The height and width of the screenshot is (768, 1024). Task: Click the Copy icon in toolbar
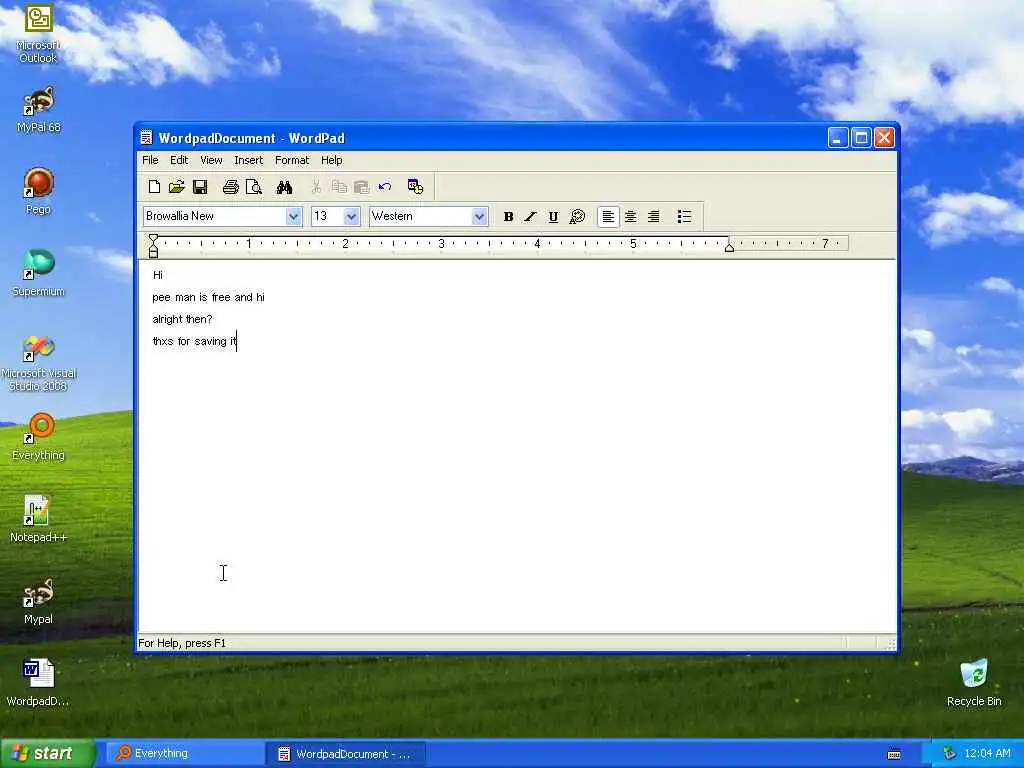pyautogui.click(x=339, y=187)
